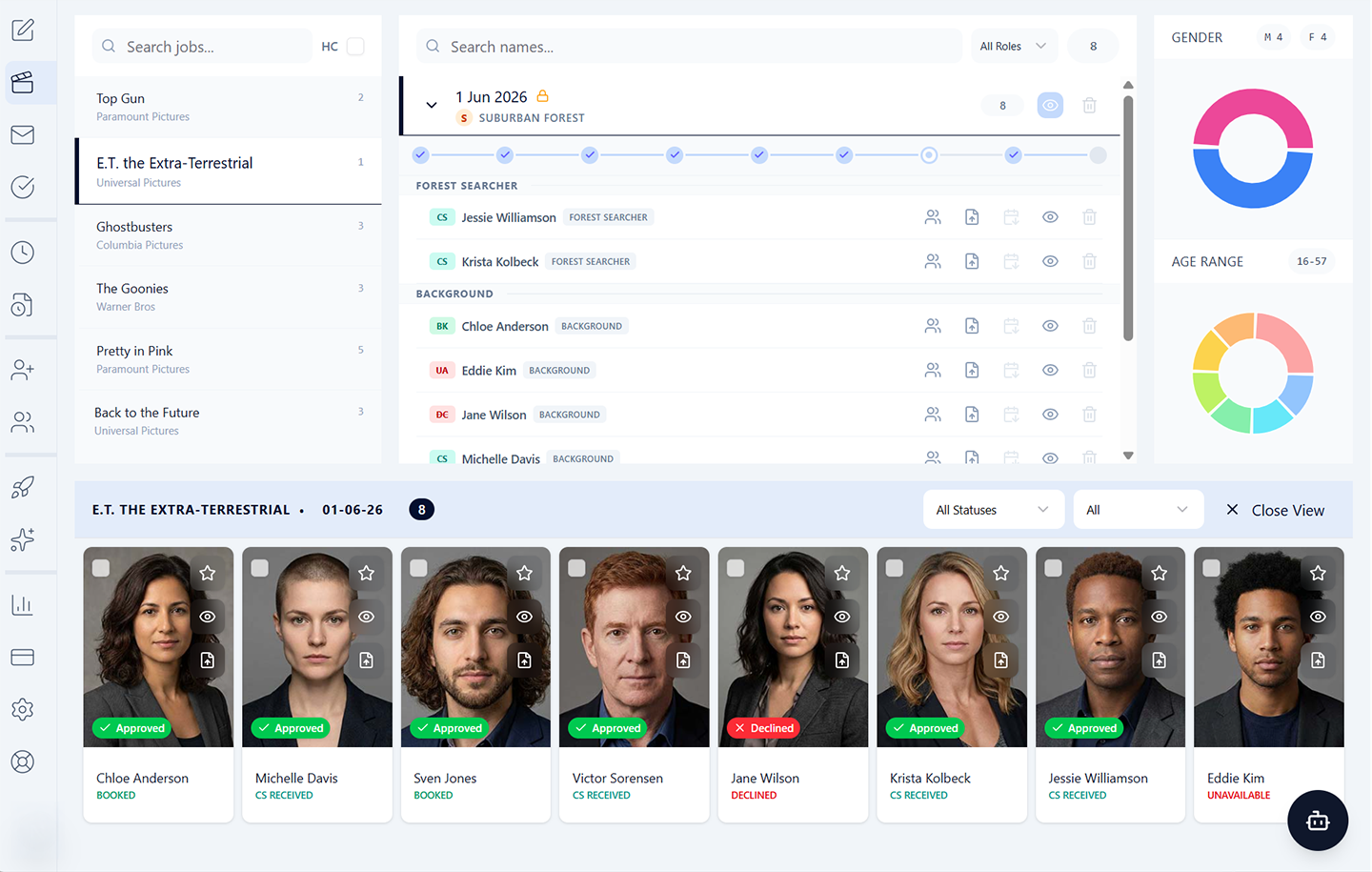Click Michelle Davis name in list

[501, 458]
